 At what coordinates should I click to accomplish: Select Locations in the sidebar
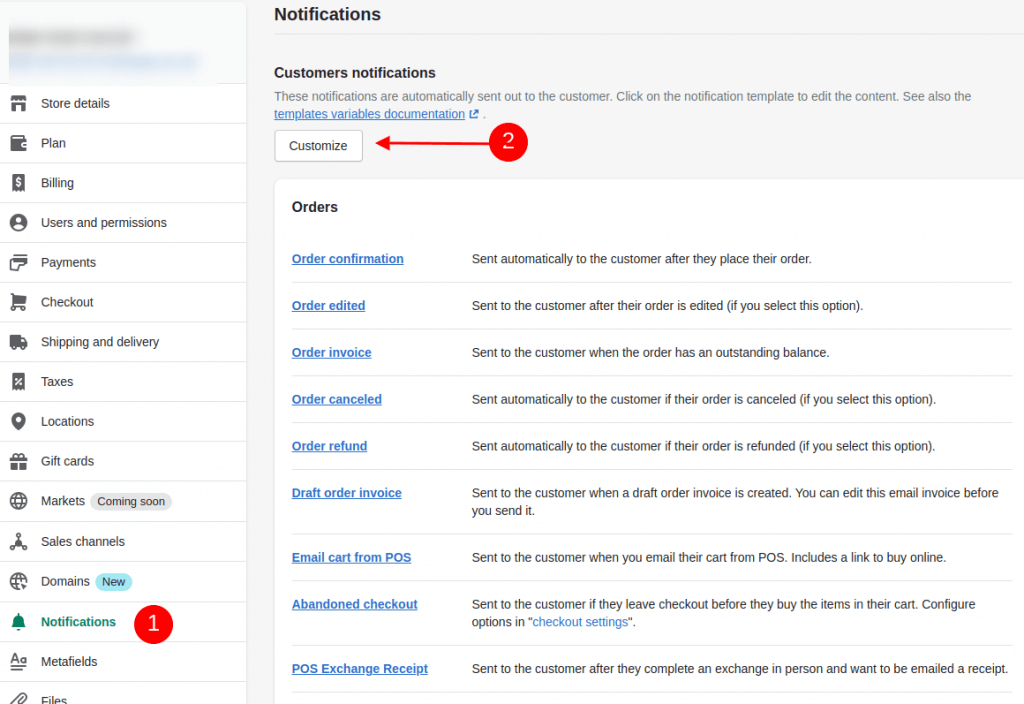(123, 421)
